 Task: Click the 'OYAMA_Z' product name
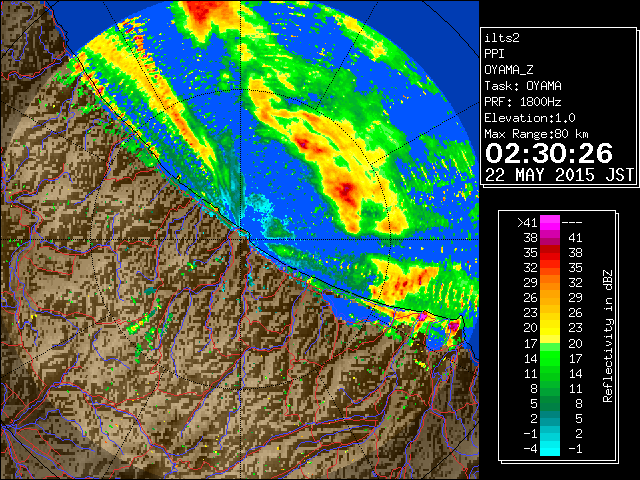click(x=509, y=70)
